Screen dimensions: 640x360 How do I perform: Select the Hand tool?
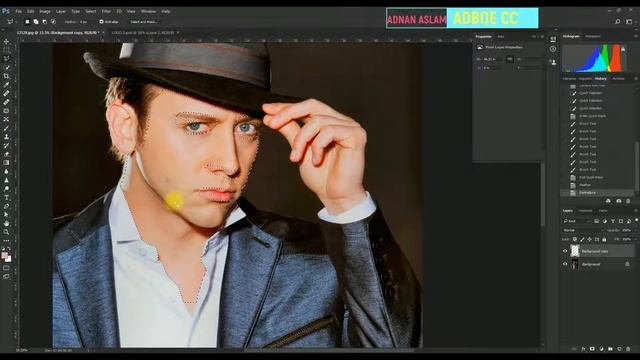click(6, 223)
